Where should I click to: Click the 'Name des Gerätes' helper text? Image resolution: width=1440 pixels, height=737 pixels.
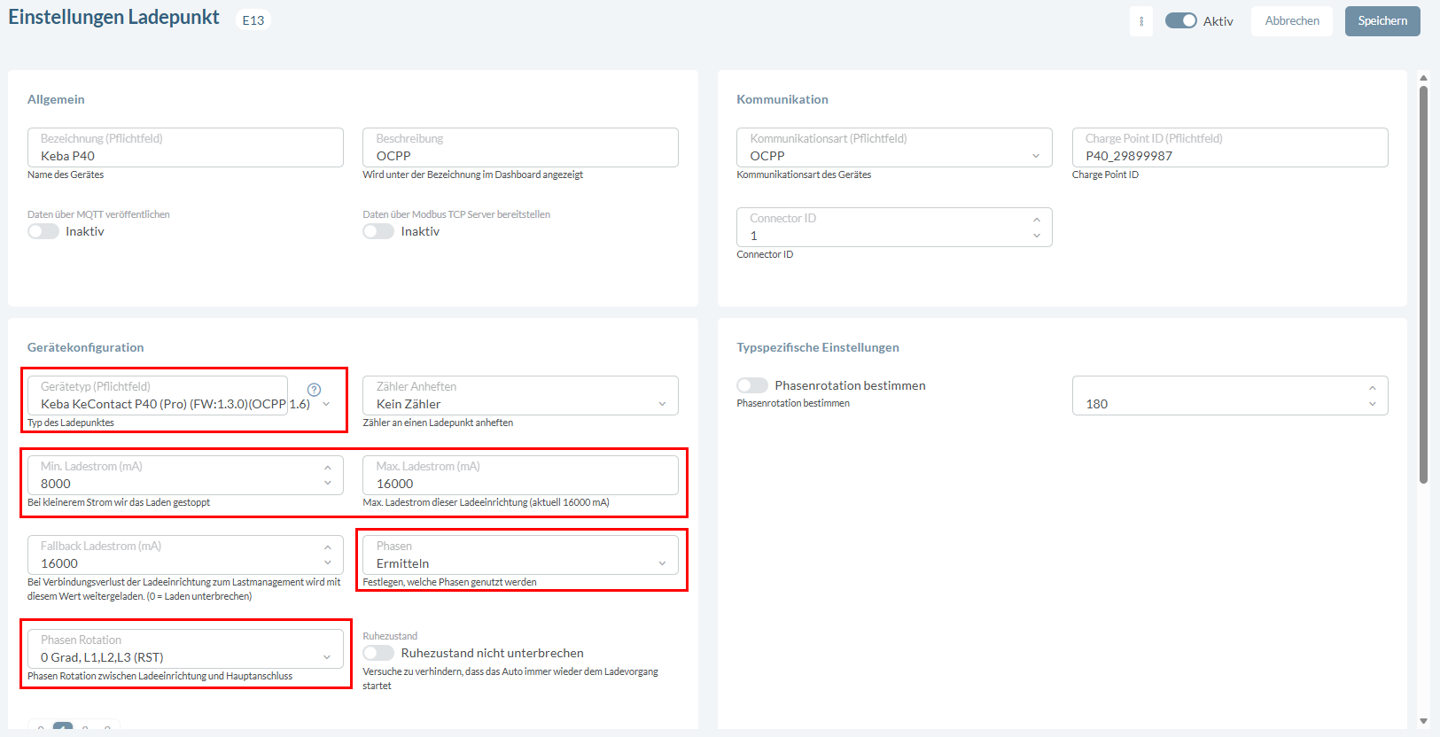(x=65, y=174)
